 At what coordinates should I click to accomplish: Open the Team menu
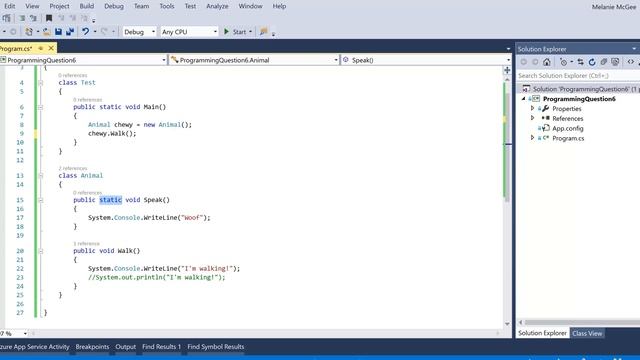pyautogui.click(x=141, y=6)
